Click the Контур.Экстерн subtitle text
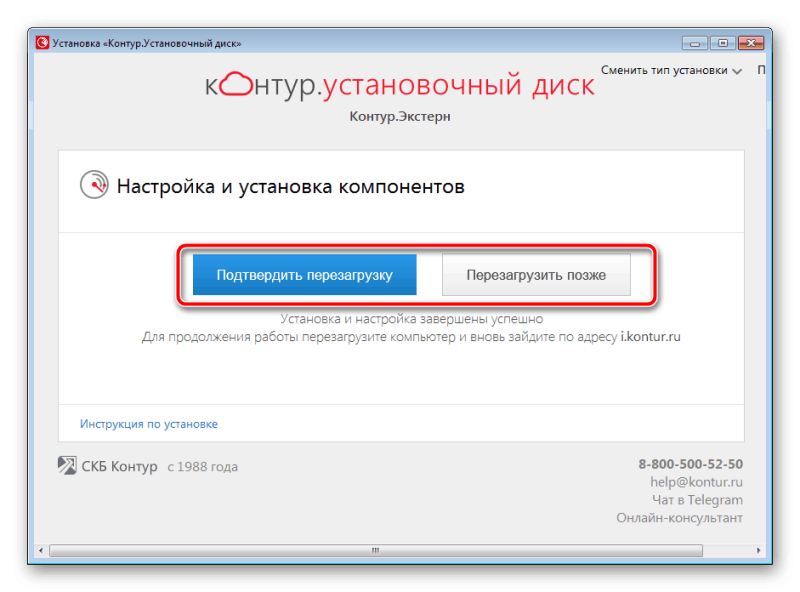The width and height of the screenshot is (800, 592). tap(399, 116)
